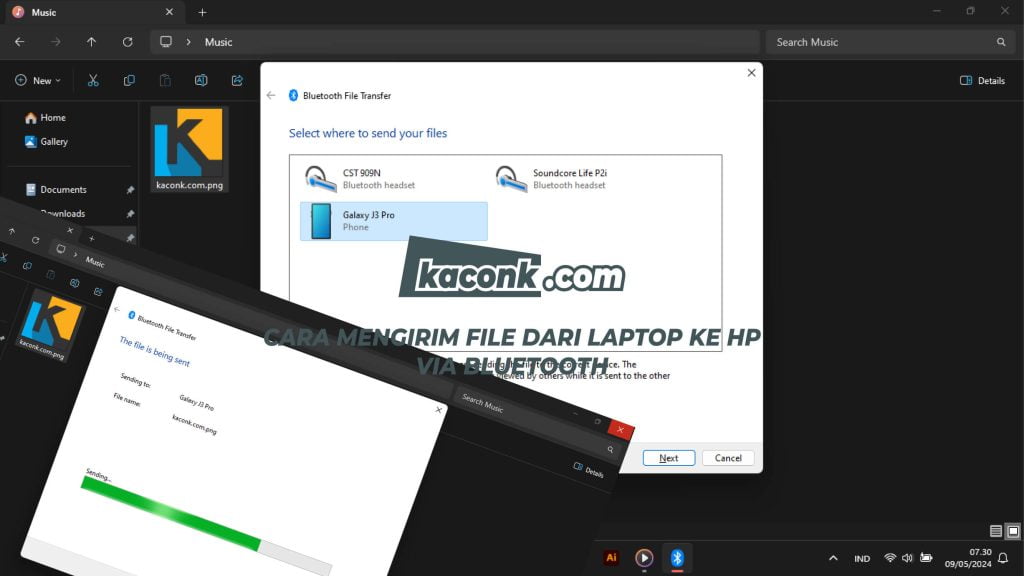The image size is (1024, 576).
Task: Open Documents in the navigation sidebar
Action: [56, 189]
